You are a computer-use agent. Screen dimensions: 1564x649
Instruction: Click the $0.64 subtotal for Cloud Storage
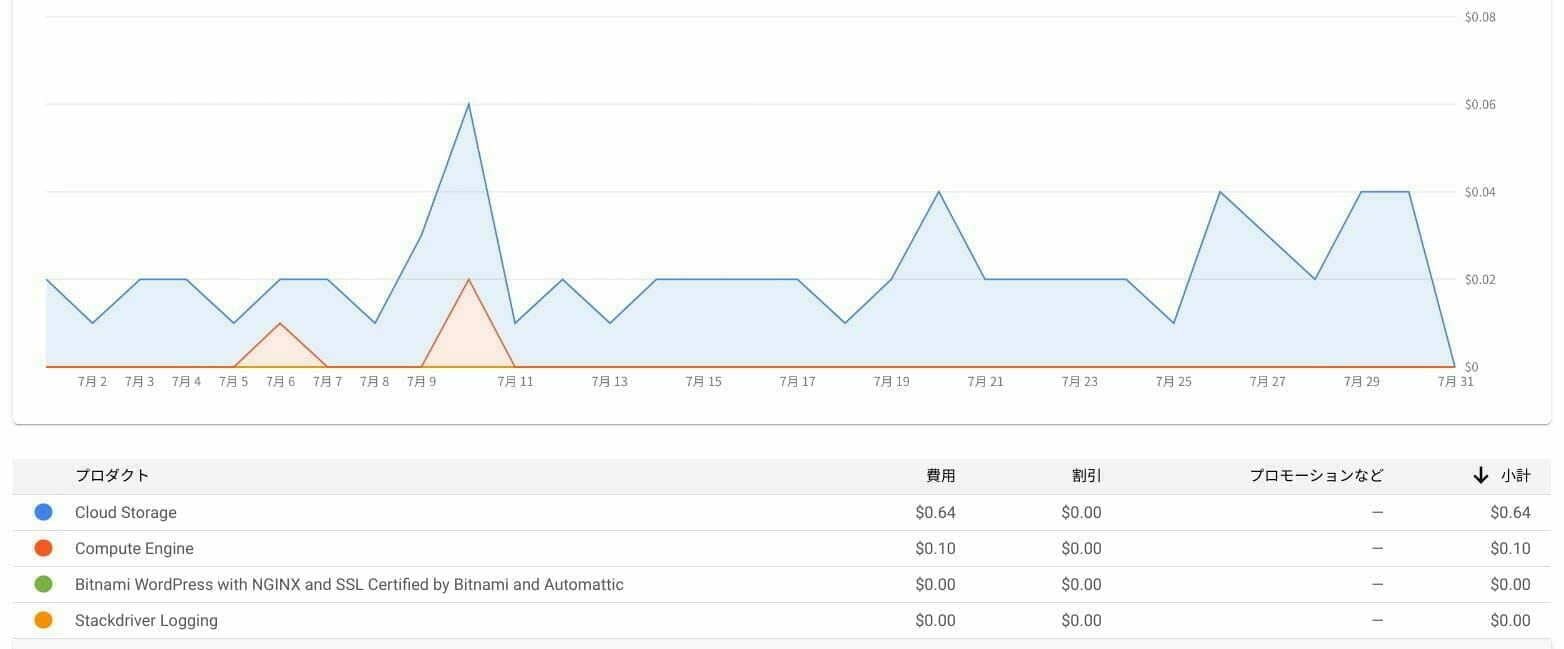(x=1510, y=512)
